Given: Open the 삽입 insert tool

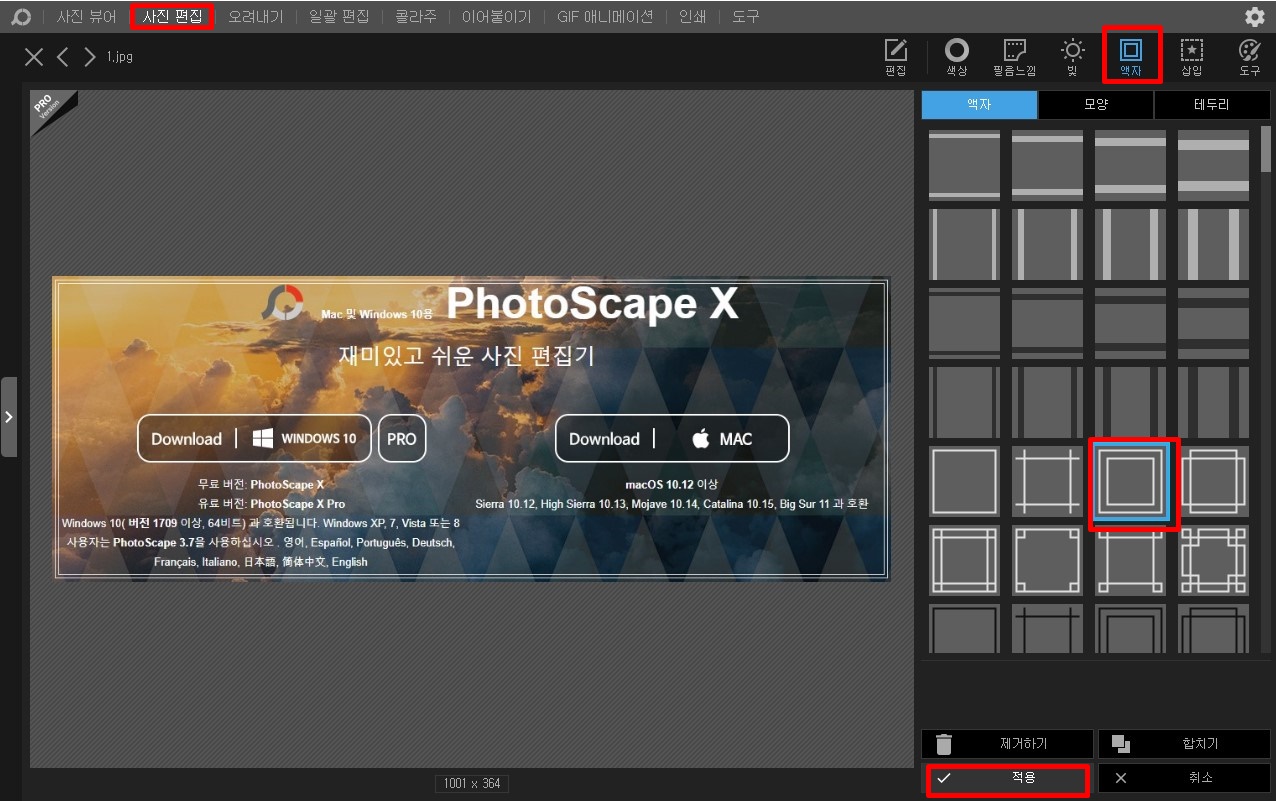Looking at the screenshot, I should pos(1191,58).
